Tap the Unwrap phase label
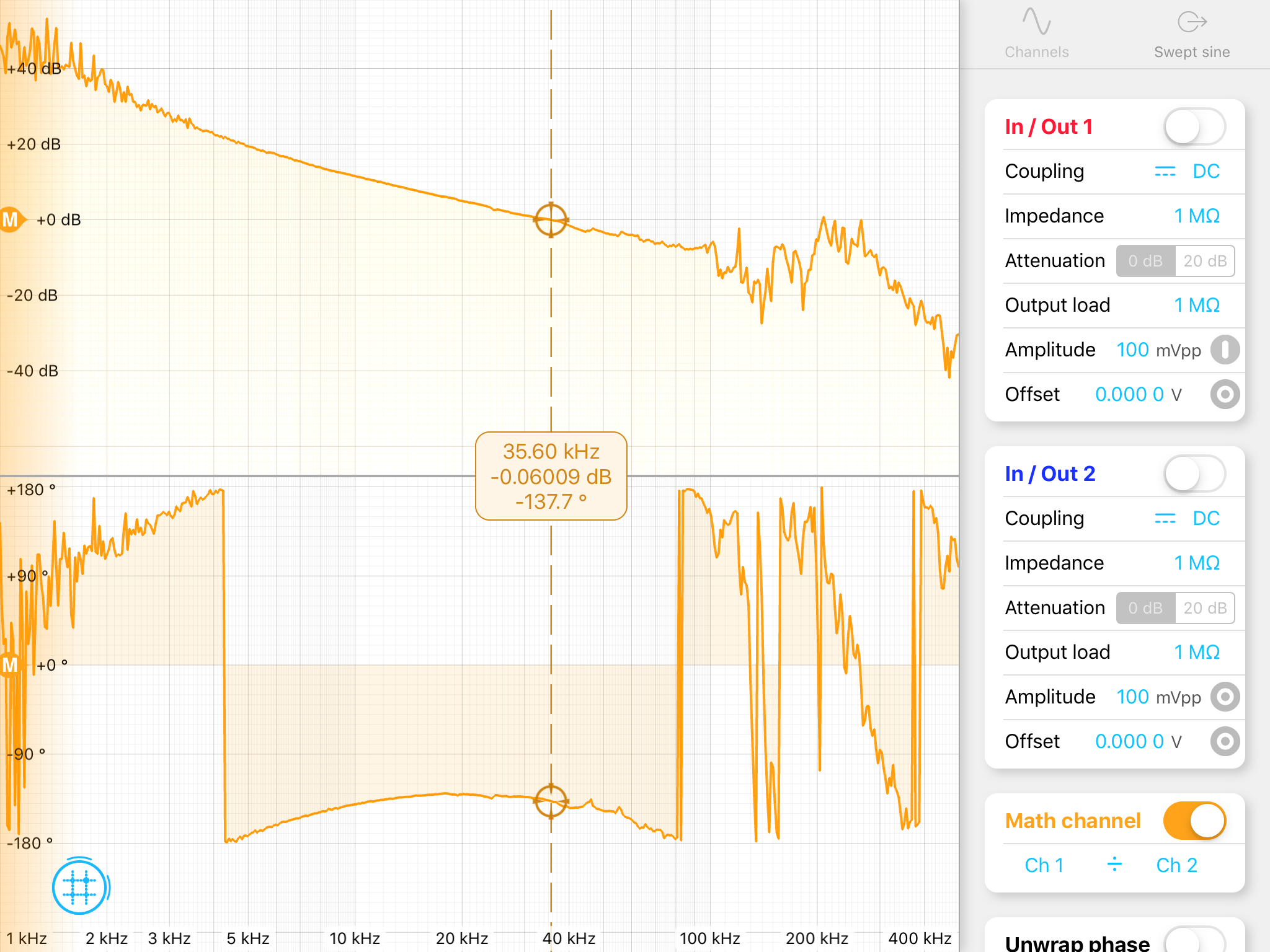The height and width of the screenshot is (952, 1270). 1077,943
